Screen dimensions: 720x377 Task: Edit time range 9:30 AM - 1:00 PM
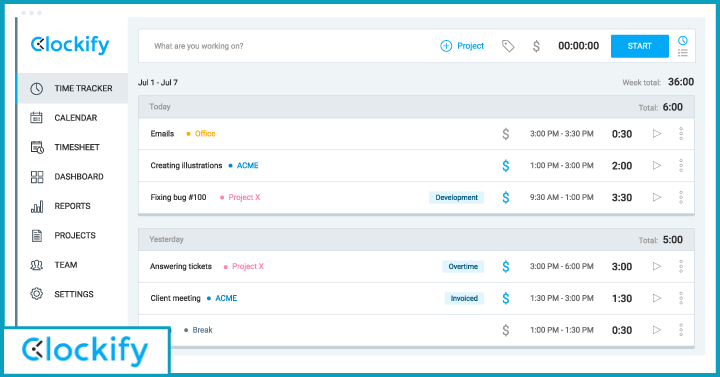click(562, 197)
